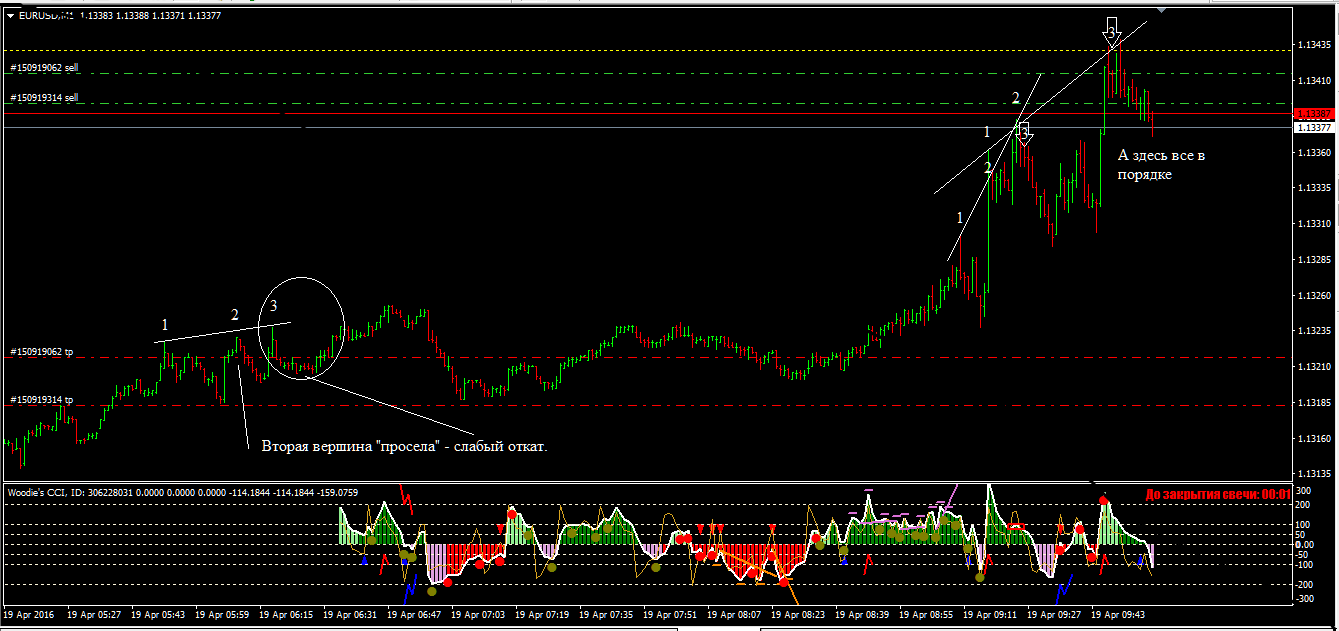Click the 1.13285 price scale value
This screenshot has height=631, width=1339.
[x=1313, y=260]
